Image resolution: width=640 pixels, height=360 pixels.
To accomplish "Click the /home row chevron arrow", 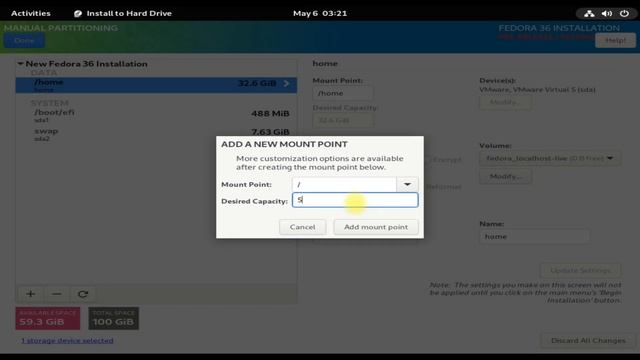I will pyautogui.click(x=287, y=83).
